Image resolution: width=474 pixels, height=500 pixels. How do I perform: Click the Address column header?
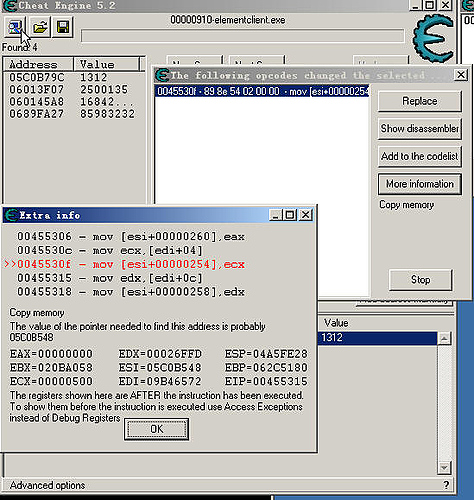point(38,64)
